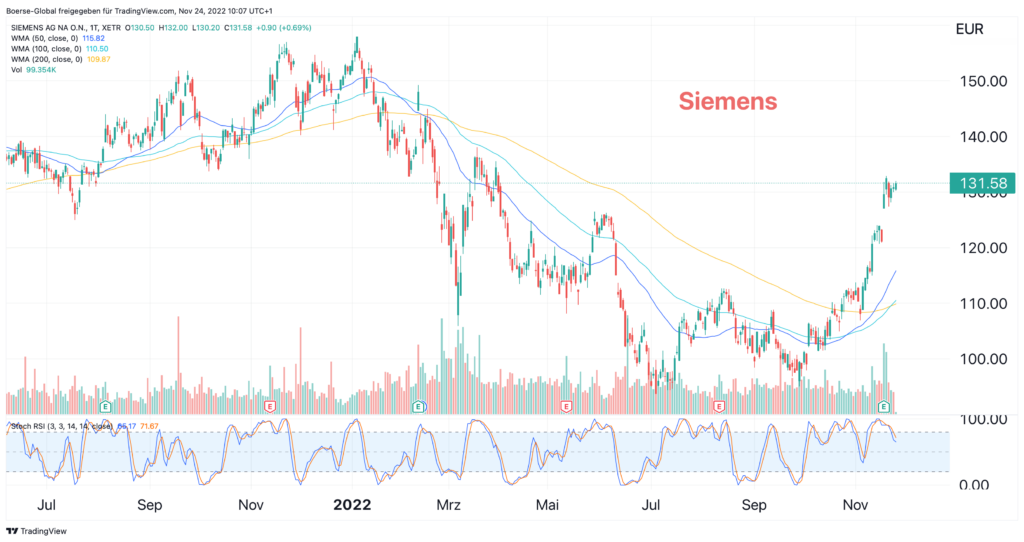Viewport: 1024px width, 542px height.
Task: Click the green earnings marker in November 2022
Action: click(884, 407)
